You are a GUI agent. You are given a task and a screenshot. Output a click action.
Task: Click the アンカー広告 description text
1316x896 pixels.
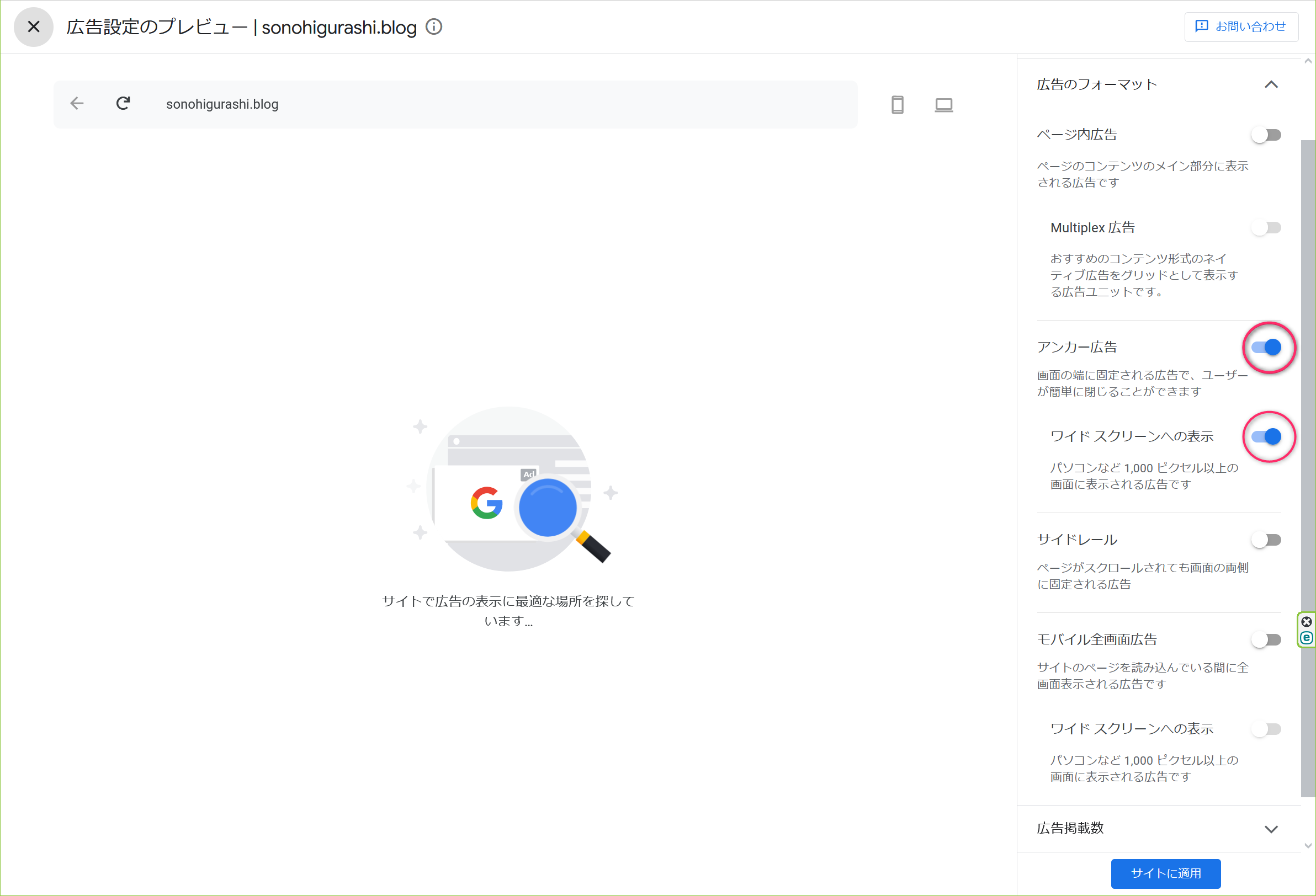[x=1143, y=383]
